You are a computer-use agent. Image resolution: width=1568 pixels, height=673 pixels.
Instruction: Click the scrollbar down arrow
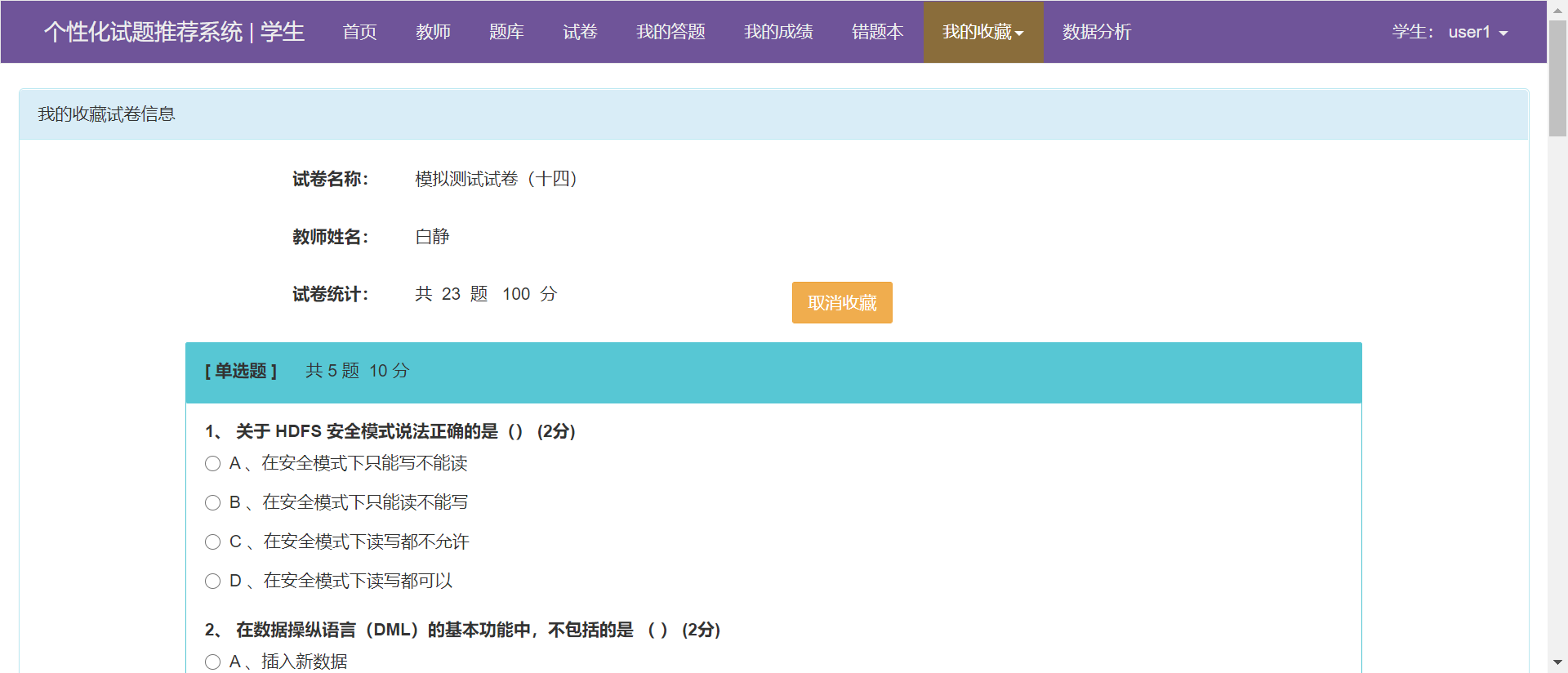(1557, 662)
